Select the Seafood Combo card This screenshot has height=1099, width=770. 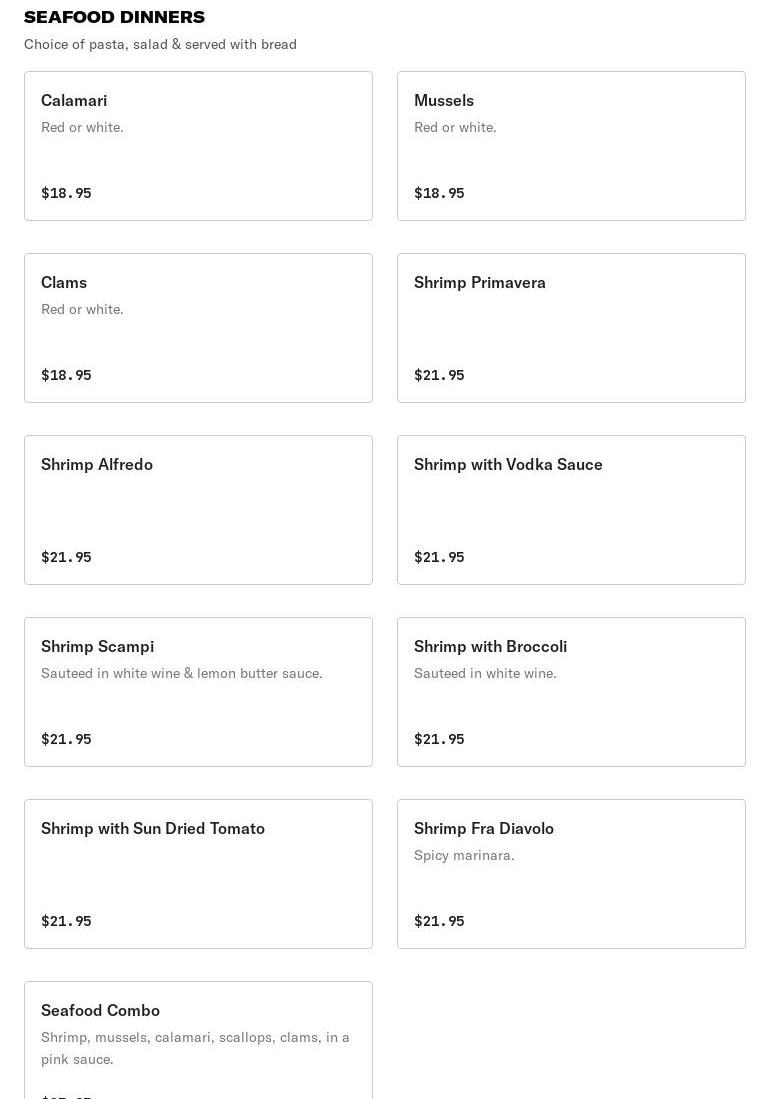coord(198,1040)
